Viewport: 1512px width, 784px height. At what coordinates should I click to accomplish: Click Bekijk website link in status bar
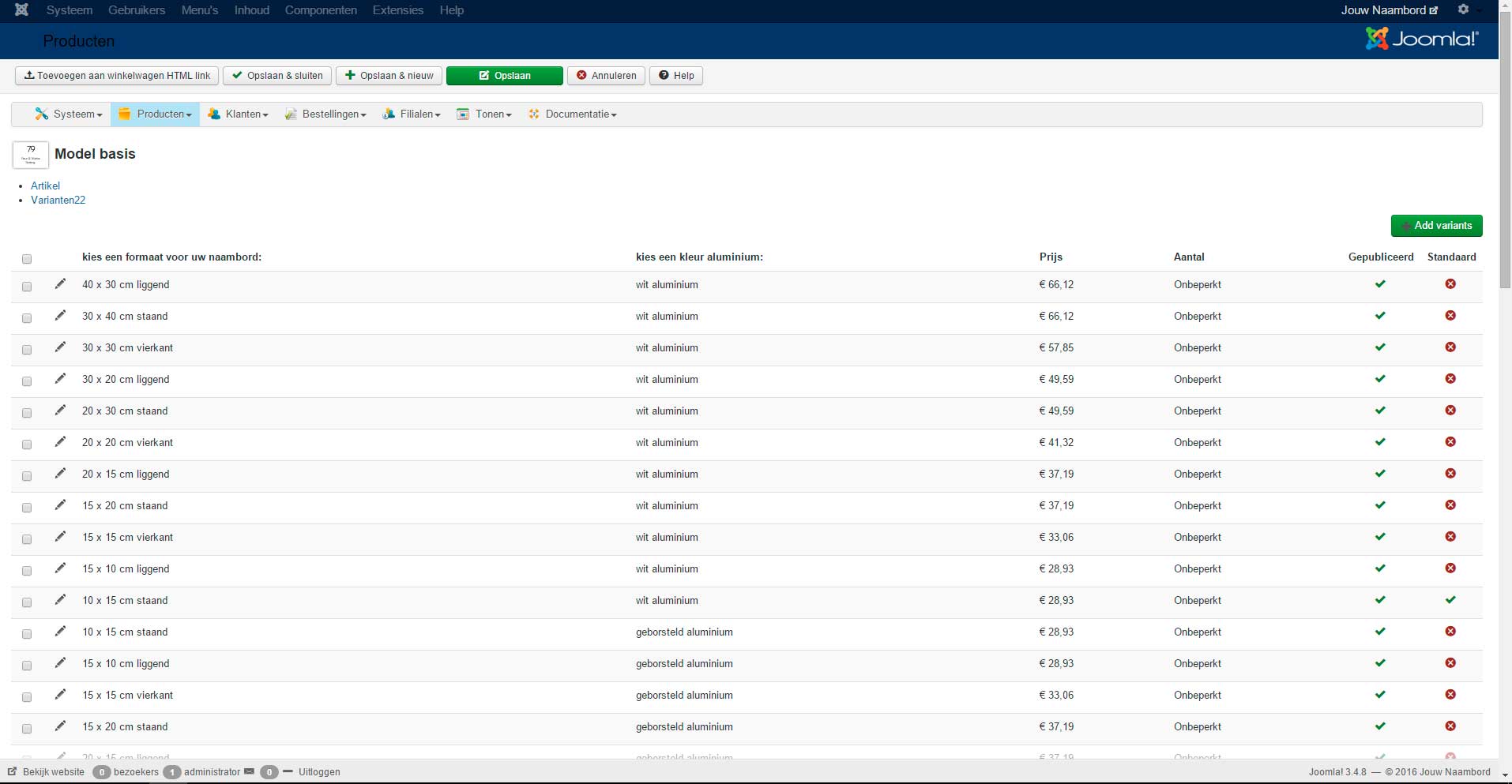[x=47, y=771]
